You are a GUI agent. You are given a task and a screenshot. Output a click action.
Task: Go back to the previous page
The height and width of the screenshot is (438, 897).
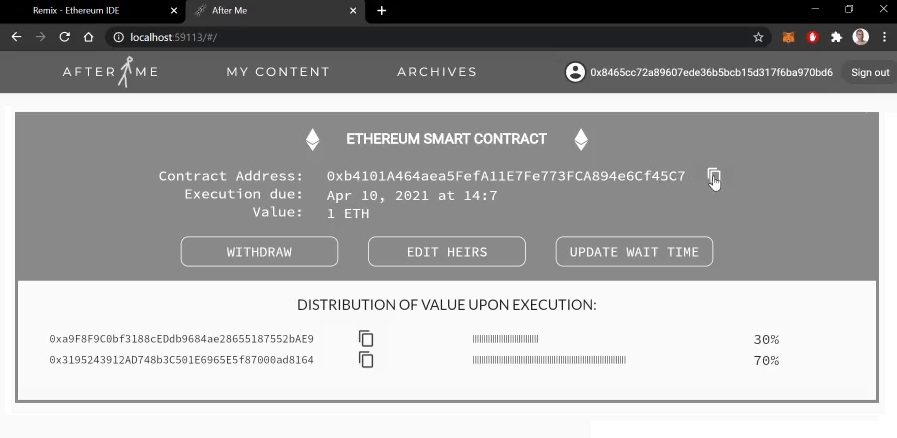pyautogui.click(x=17, y=37)
